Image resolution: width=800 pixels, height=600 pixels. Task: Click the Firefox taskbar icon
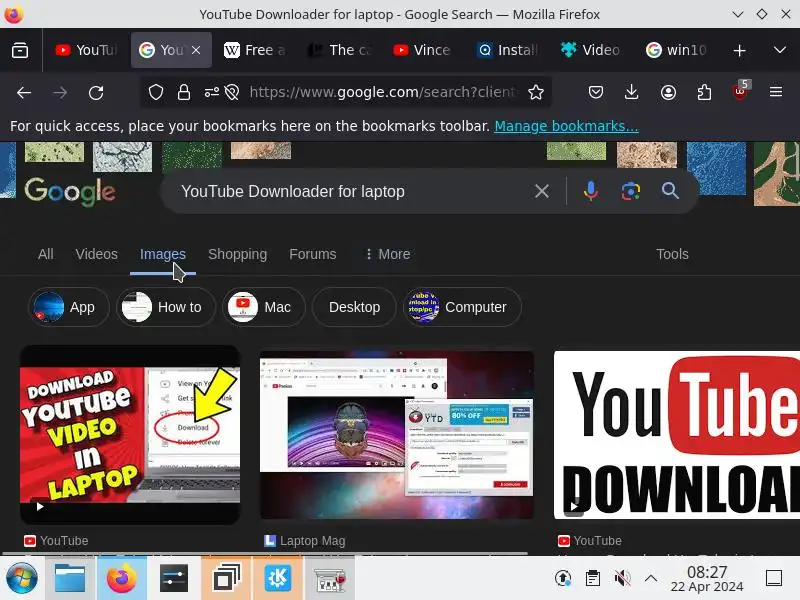(121, 579)
